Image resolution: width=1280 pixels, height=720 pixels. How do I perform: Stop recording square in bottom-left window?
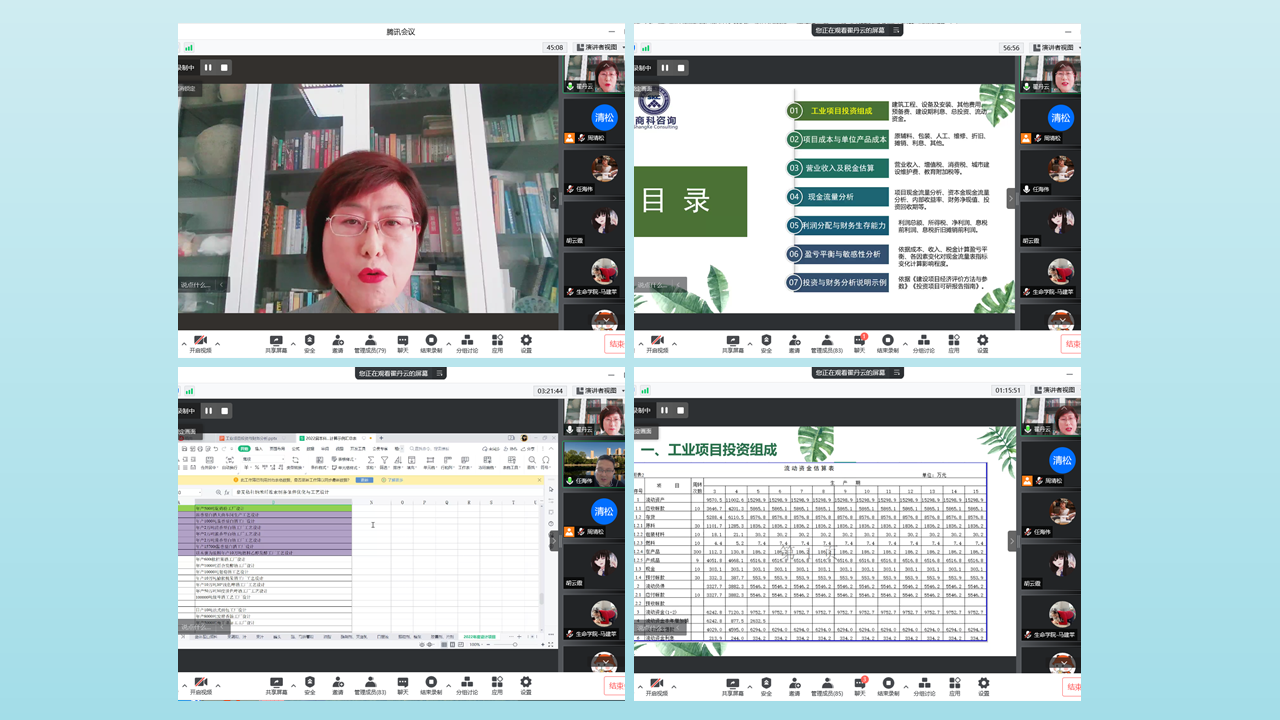[224, 410]
